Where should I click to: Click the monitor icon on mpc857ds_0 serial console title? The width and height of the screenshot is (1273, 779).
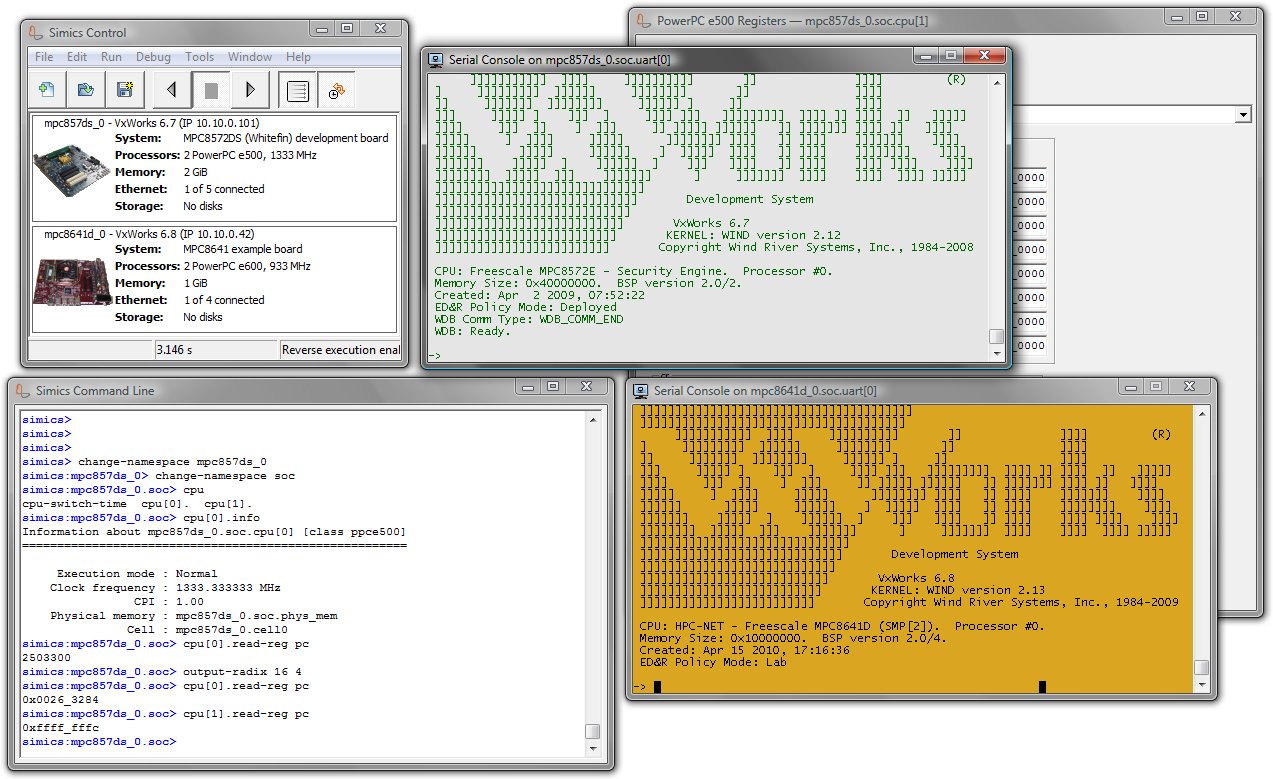(436, 59)
